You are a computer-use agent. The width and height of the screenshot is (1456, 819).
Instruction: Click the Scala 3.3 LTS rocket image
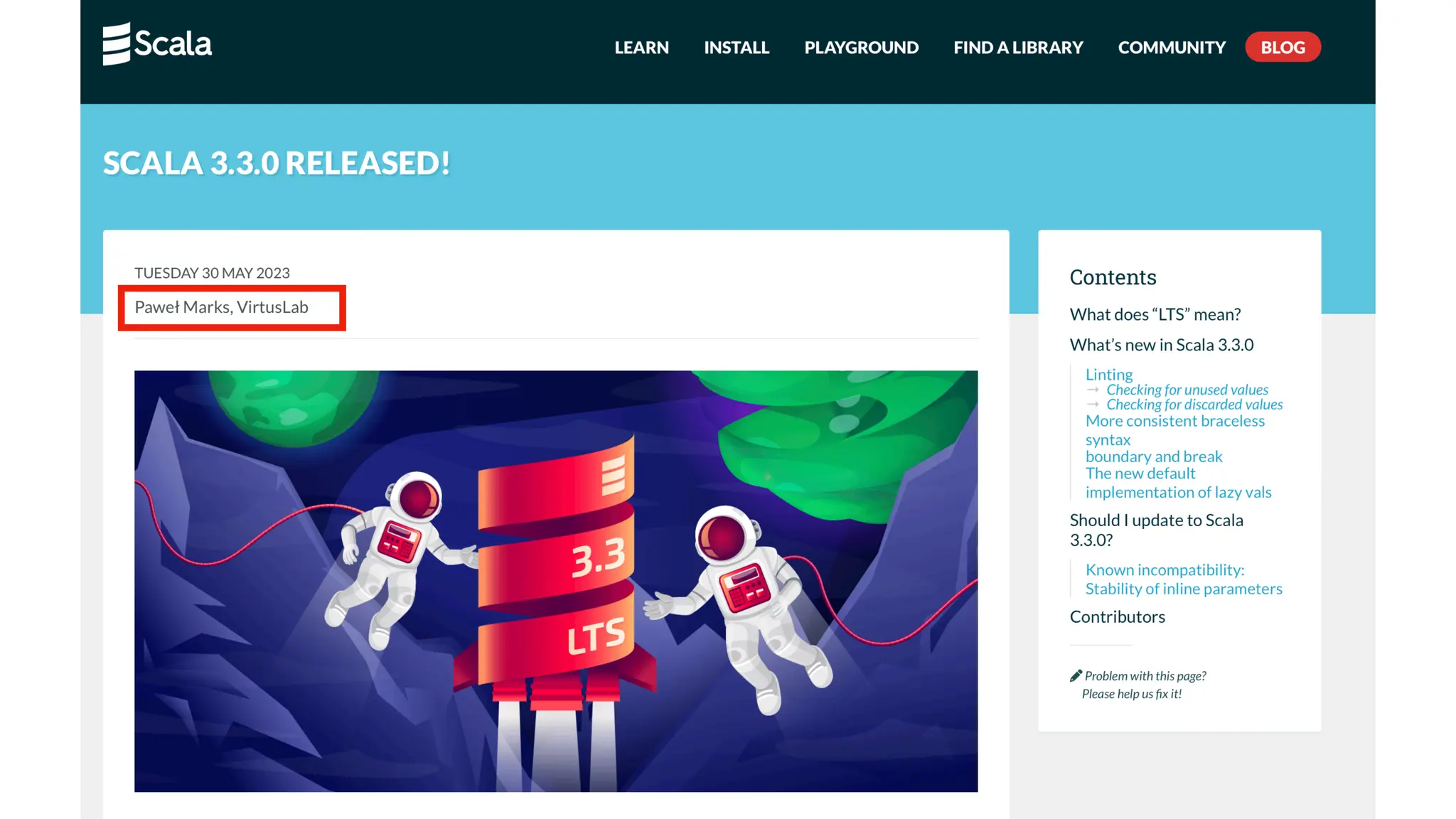(555, 580)
